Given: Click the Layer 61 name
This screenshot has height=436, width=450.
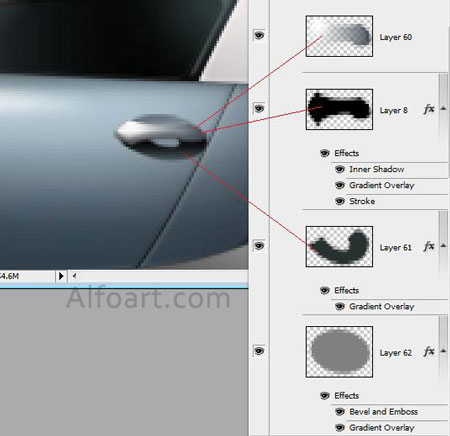Looking at the screenshot, I should [x=396, y=248].
